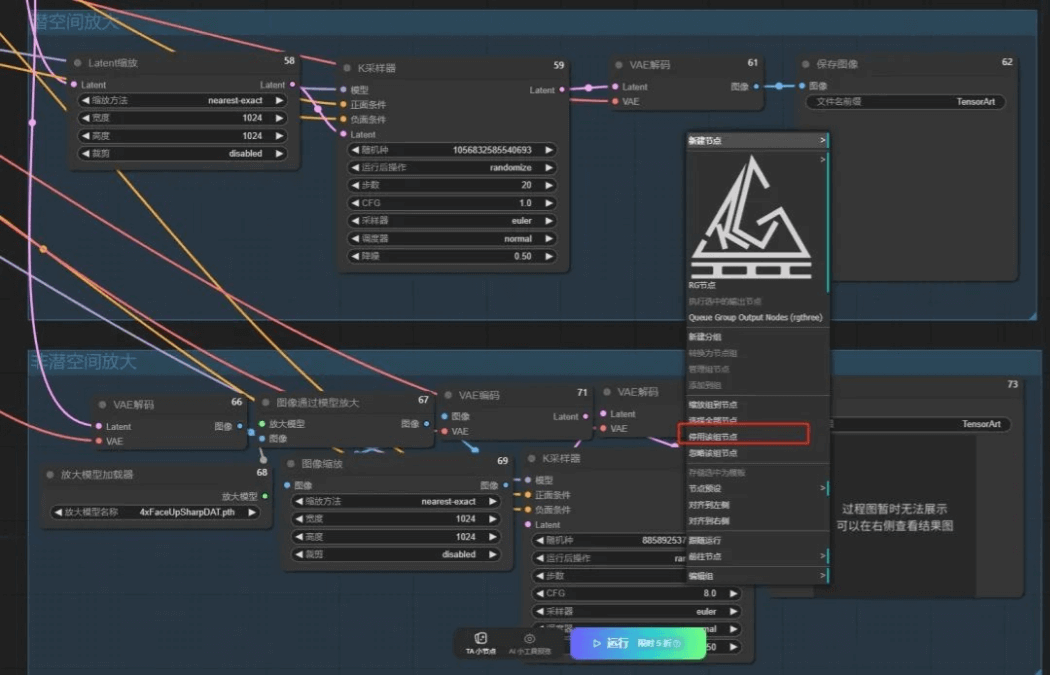Screen dimensions: 1050x675
Task: Increase 步数 value 20 in node 59
Action: 548,185
